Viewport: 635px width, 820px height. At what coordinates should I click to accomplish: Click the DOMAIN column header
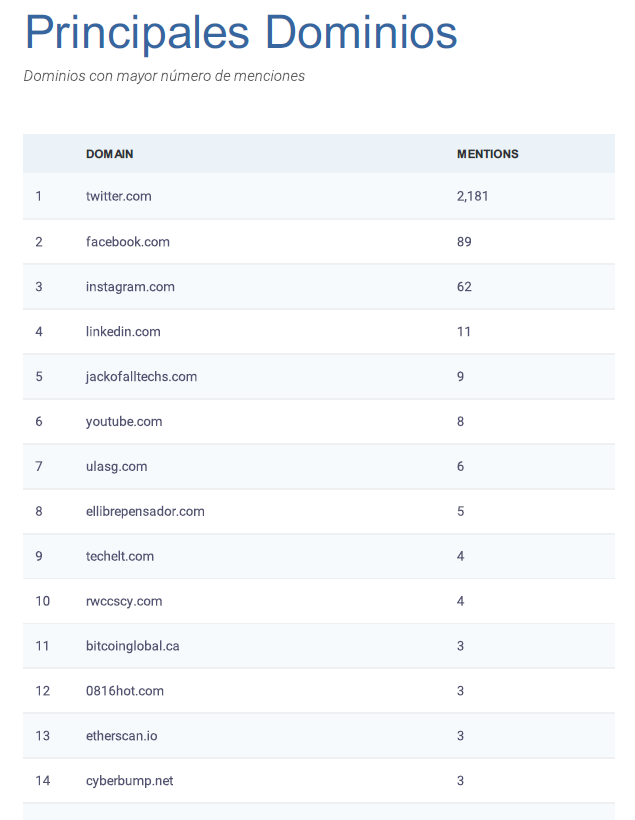[x=110, y=154]
